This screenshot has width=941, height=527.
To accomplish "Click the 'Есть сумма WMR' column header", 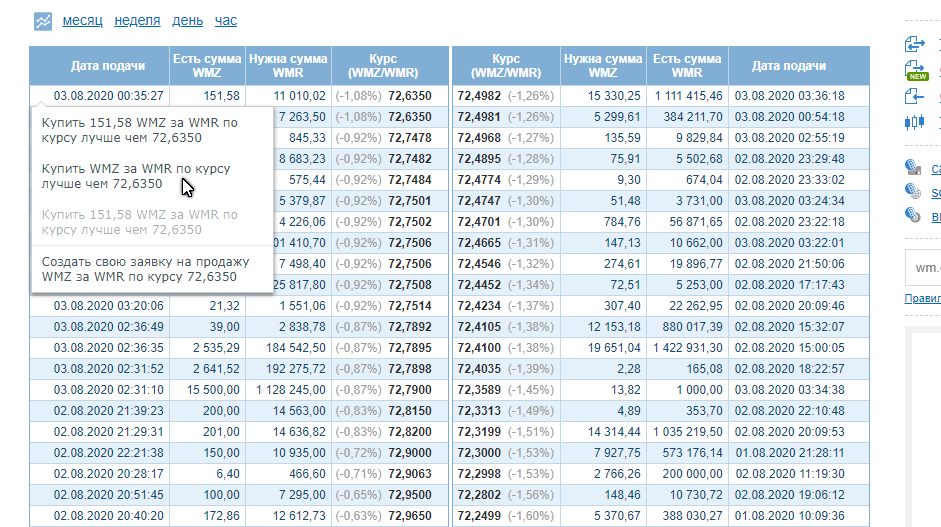I will click(687, 66).
